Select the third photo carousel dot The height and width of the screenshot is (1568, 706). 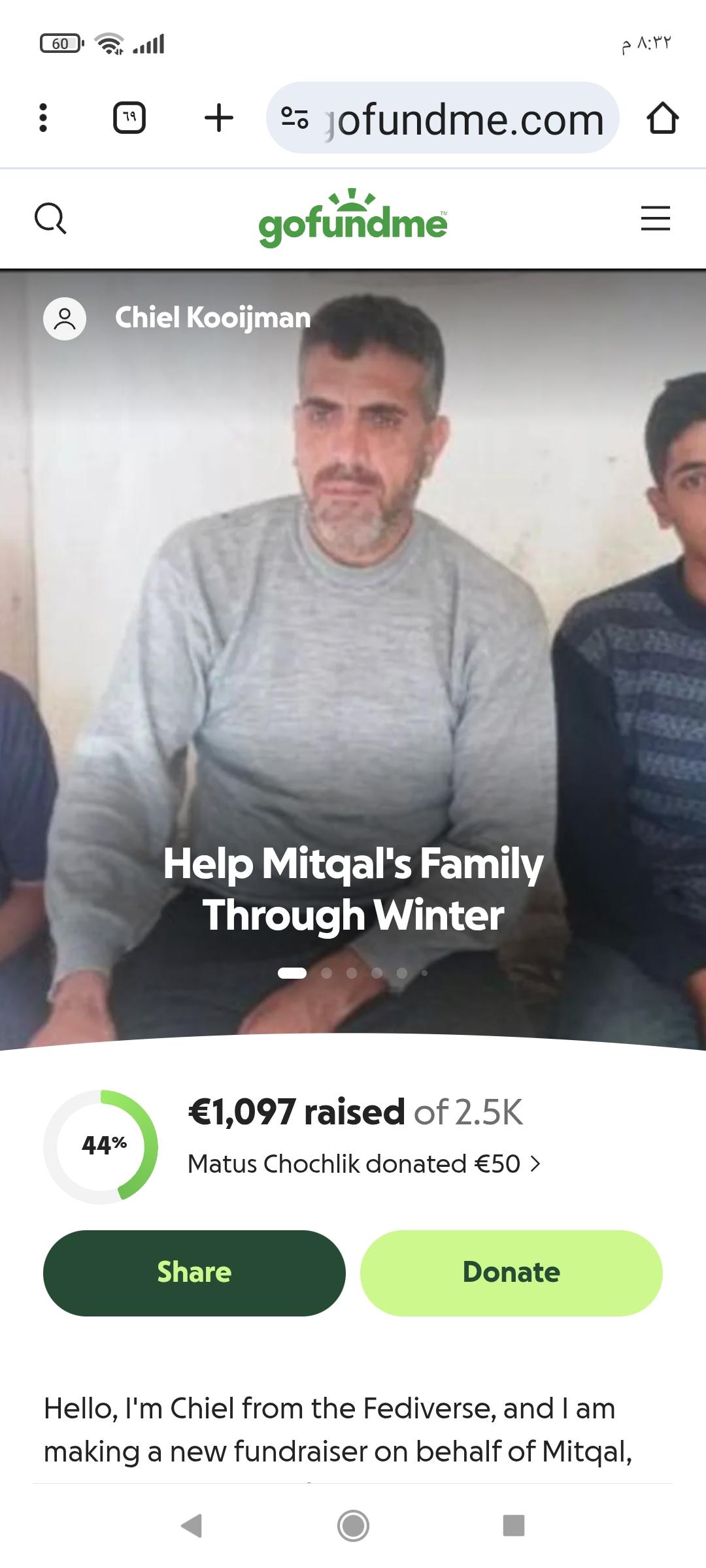tap(352, 973)
